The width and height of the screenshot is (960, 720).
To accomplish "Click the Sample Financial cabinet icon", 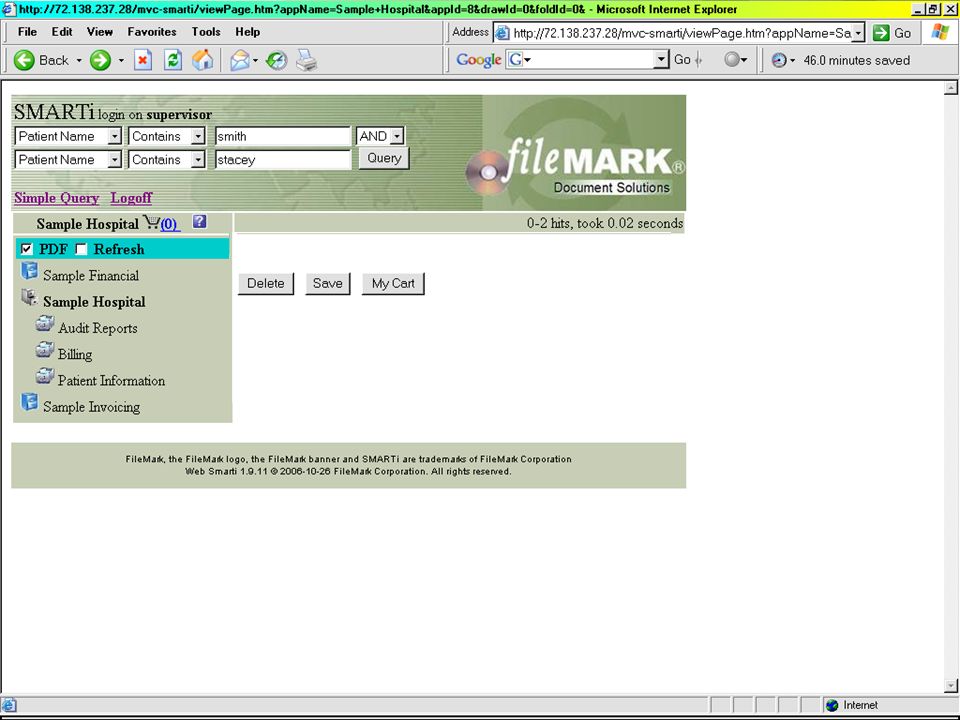I will click(x=29, y=271).
